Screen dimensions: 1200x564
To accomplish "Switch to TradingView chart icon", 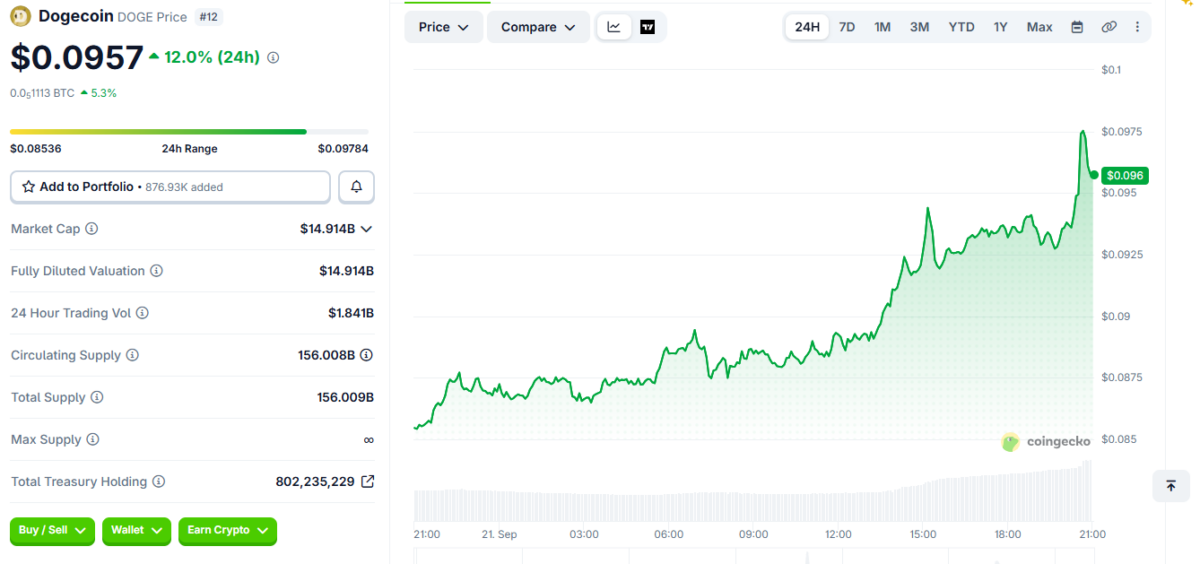I will pos(647,27).
